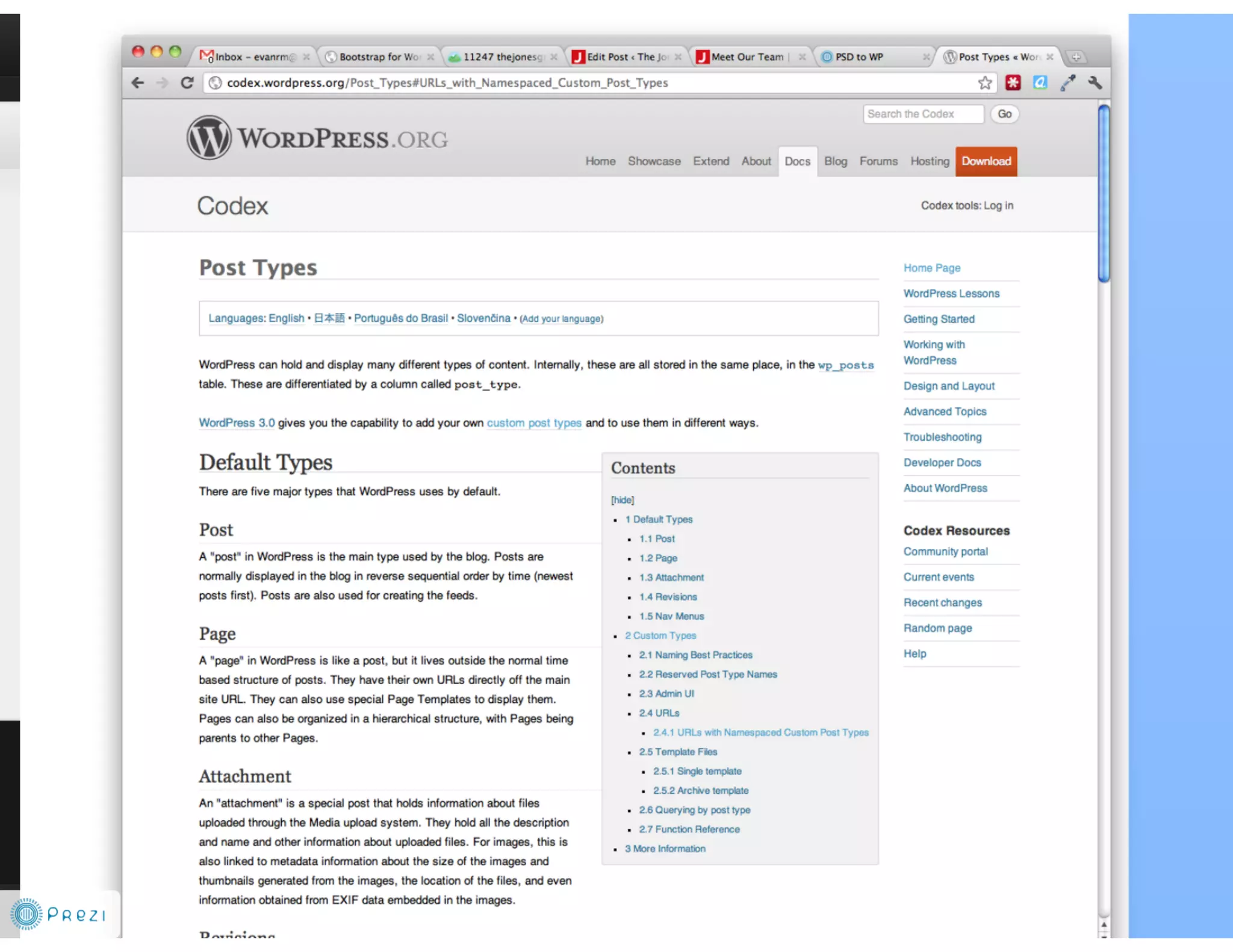The height and width of the screenshot is (952, 1233).
Task: Click the Go search button
Action: coord(1004,114)
